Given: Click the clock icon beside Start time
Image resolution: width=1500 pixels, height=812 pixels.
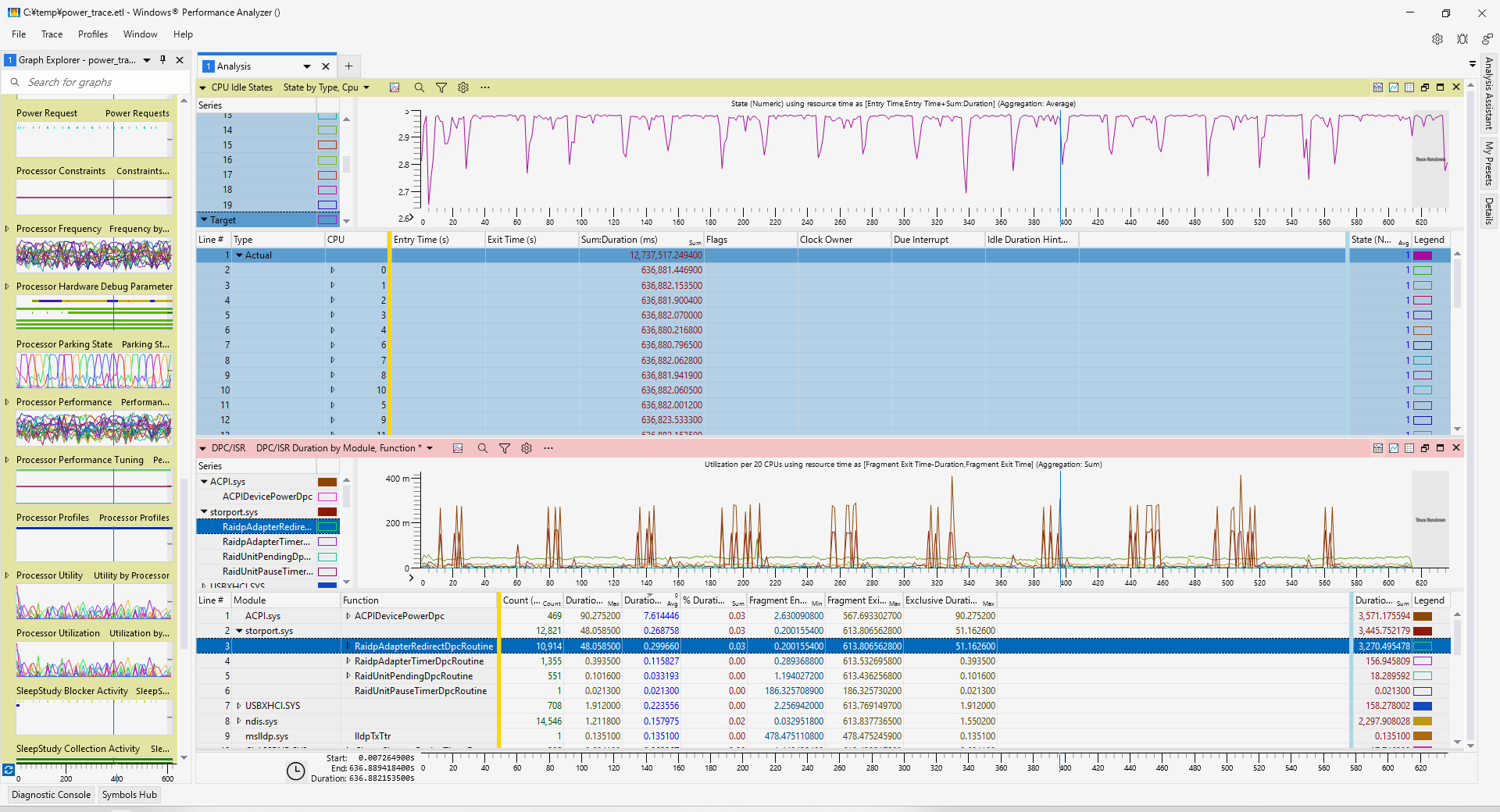Looking at the screenshot, I should [295, 771].
